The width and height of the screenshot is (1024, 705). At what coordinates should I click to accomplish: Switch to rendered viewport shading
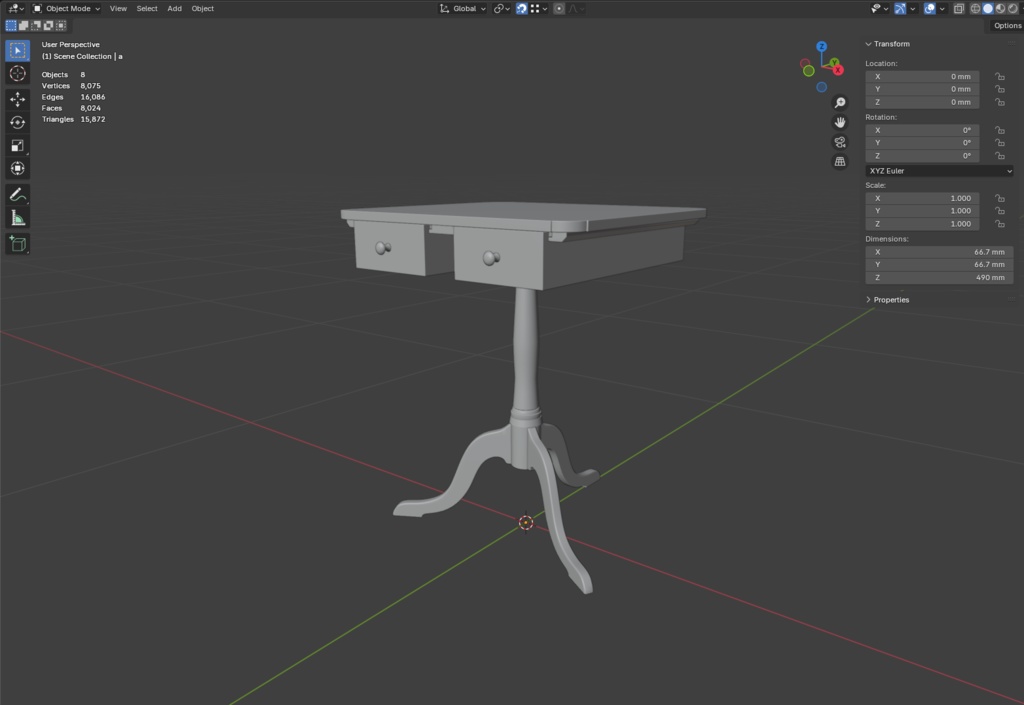1013,8
